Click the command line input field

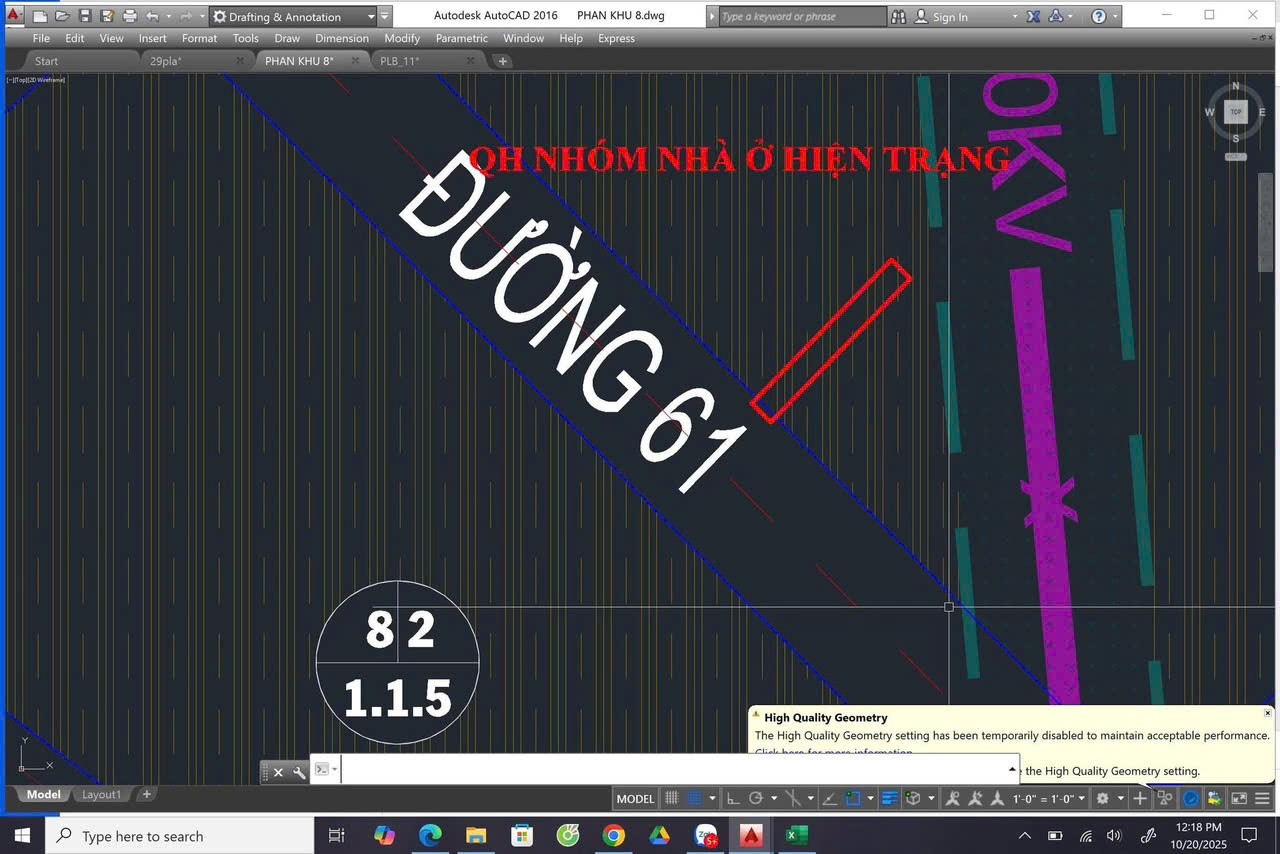coord(670,770)
